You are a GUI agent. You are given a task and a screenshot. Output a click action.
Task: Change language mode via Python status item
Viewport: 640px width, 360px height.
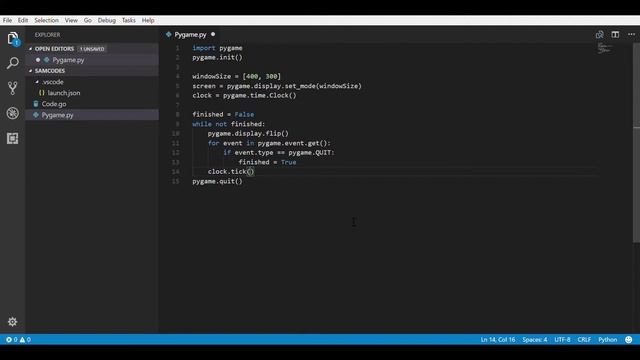(607, 340)
